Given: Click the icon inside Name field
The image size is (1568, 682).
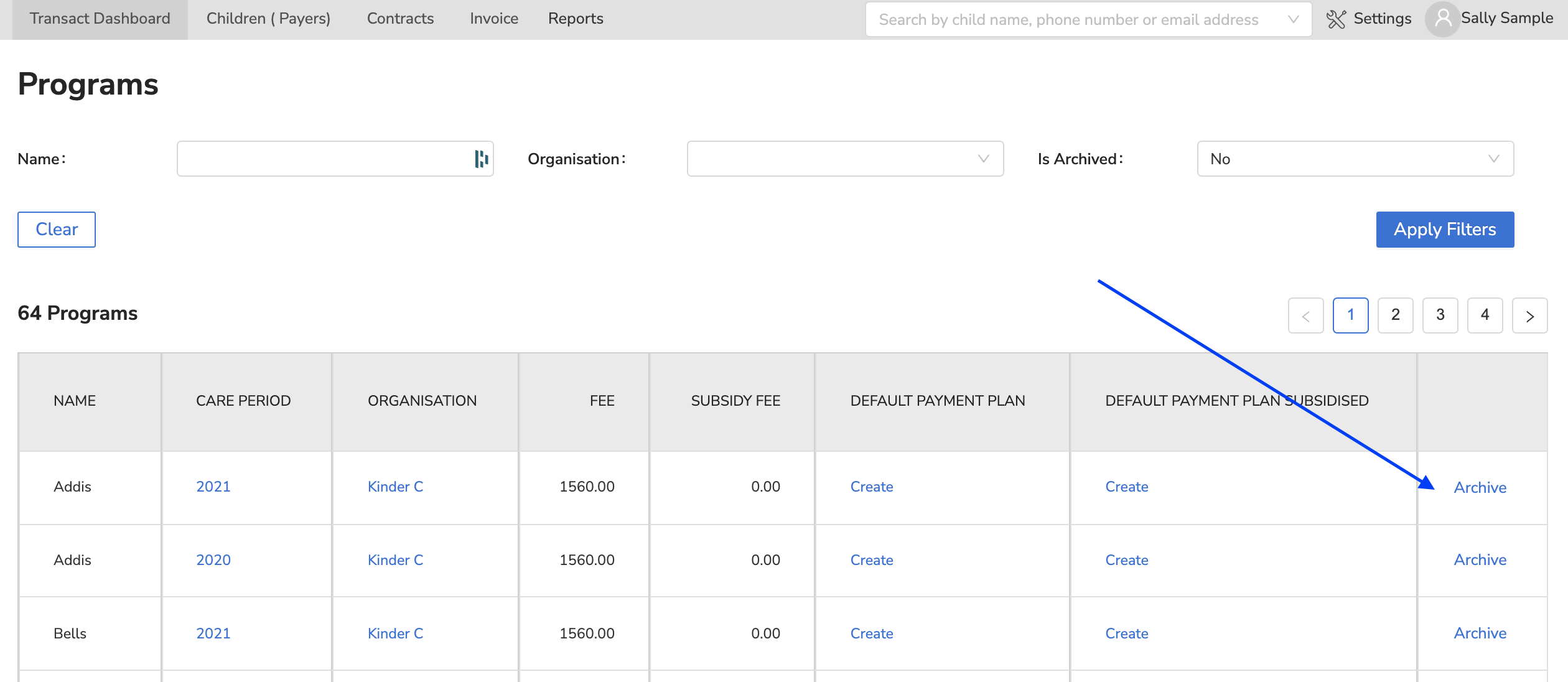Looking at the screenshot, I should coord(481,159).
